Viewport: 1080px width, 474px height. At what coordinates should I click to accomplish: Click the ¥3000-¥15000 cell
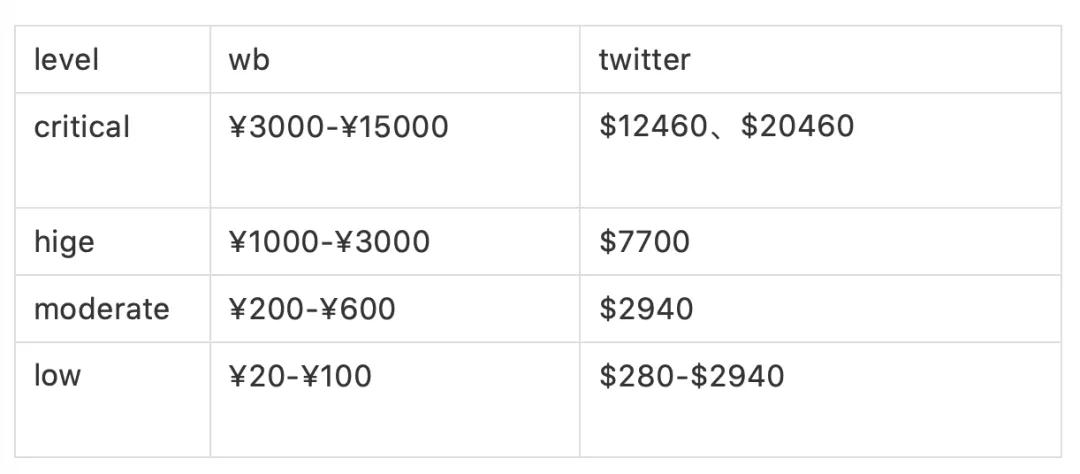[338, 127]
